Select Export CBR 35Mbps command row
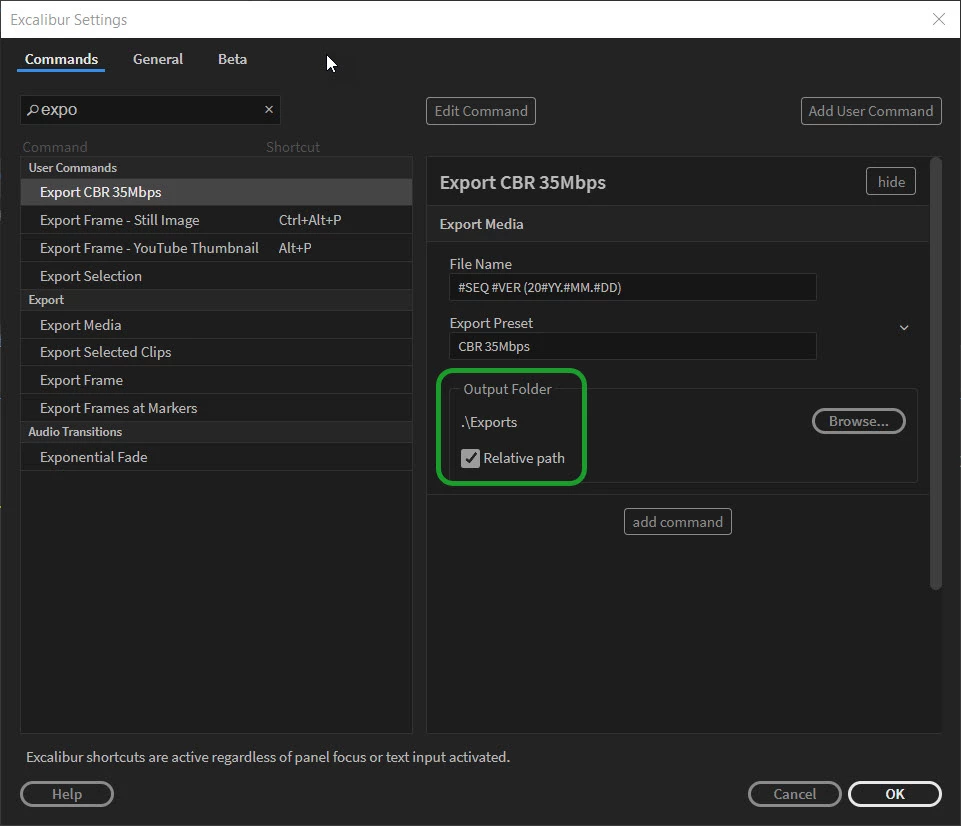 216,192
